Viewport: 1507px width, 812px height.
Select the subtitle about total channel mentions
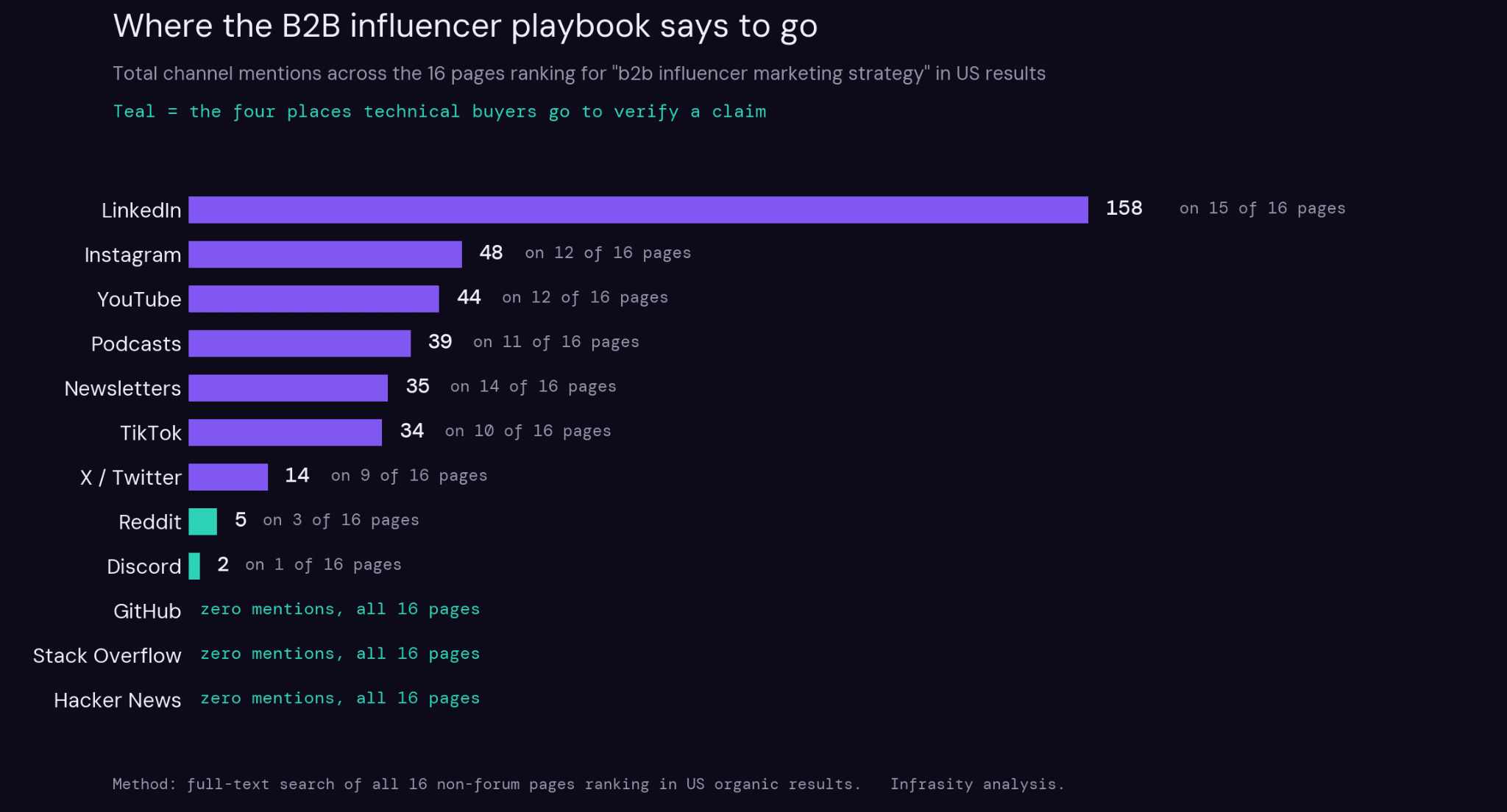(x=579, y=74)
